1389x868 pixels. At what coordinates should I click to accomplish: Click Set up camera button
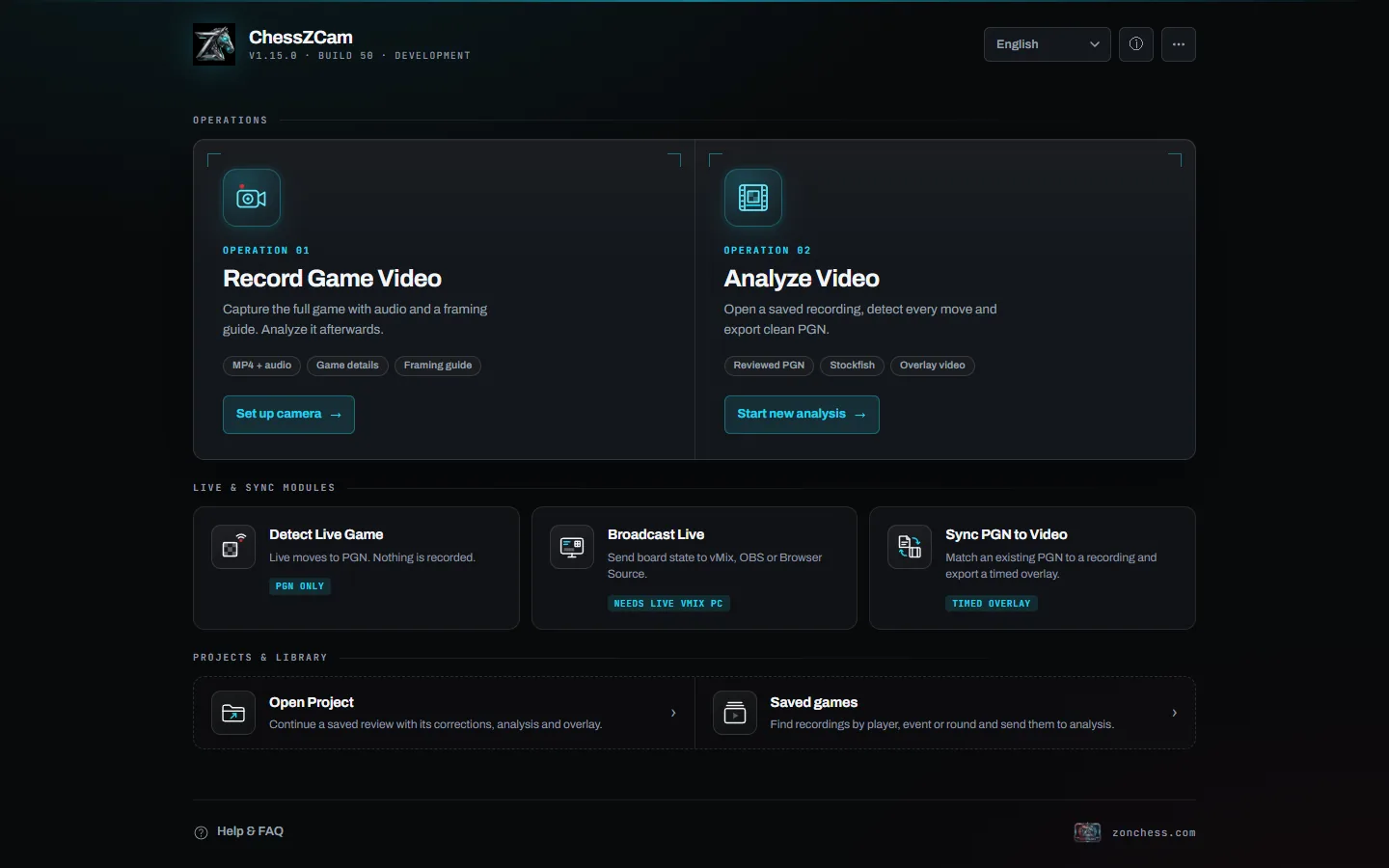288,415
